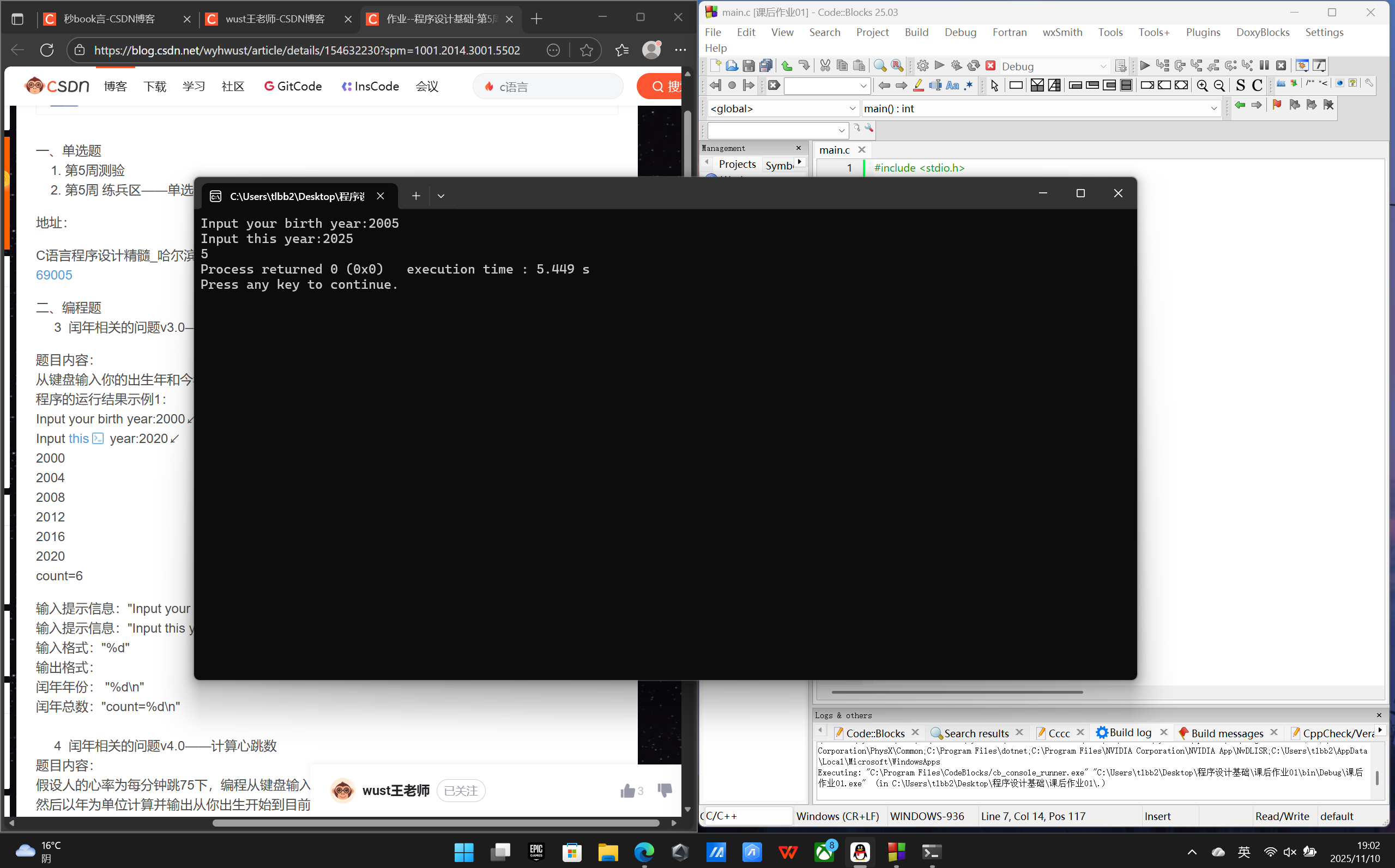
Task: Click the Cut scissors icon
Action: tap(825, 65)
